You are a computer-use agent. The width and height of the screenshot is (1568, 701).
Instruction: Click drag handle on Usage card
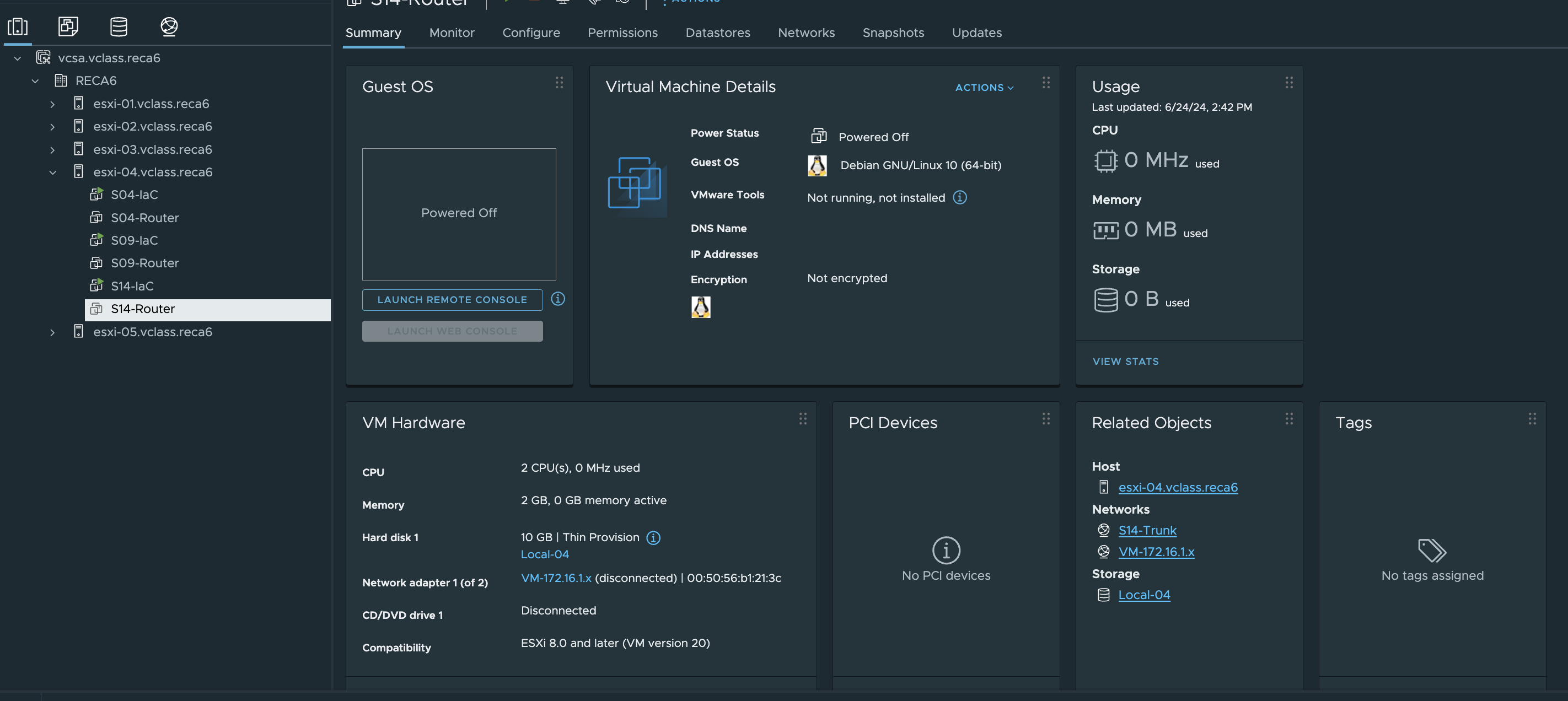click(1288, 83)
